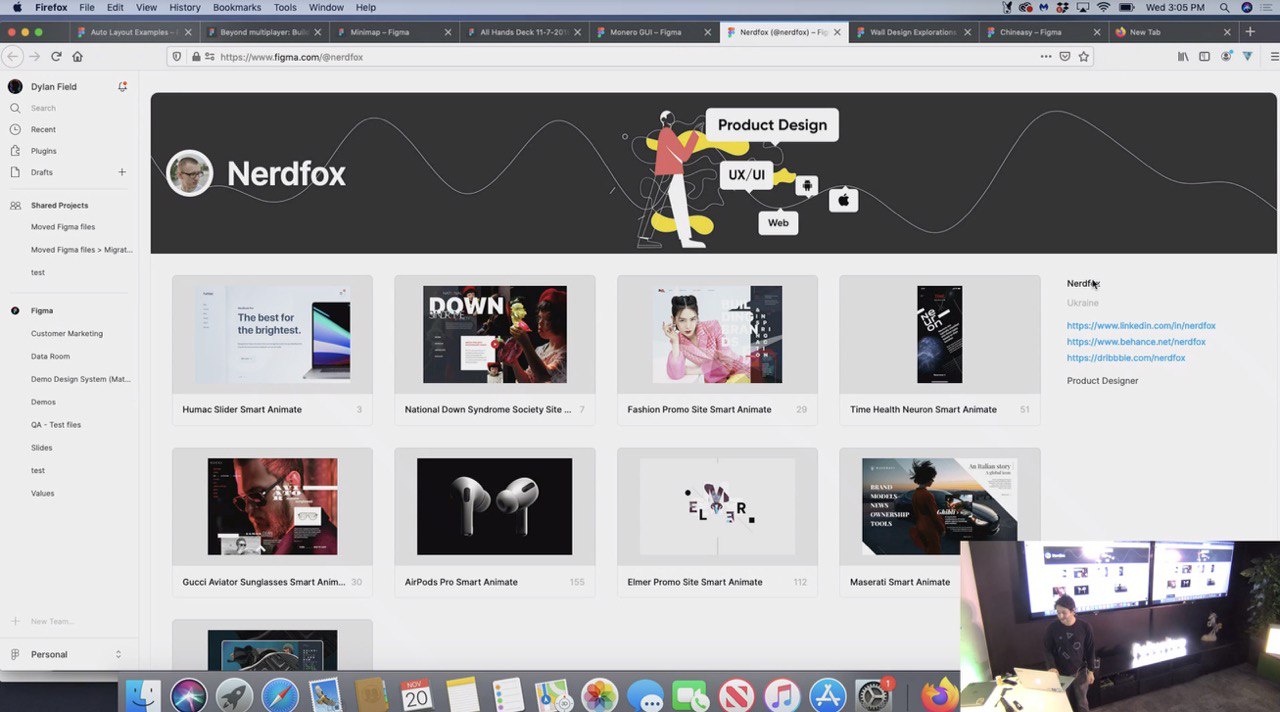Open the Spotlight search icon in menu bar
This screenshot has width=1280, height=712.
coord(1224,7)
